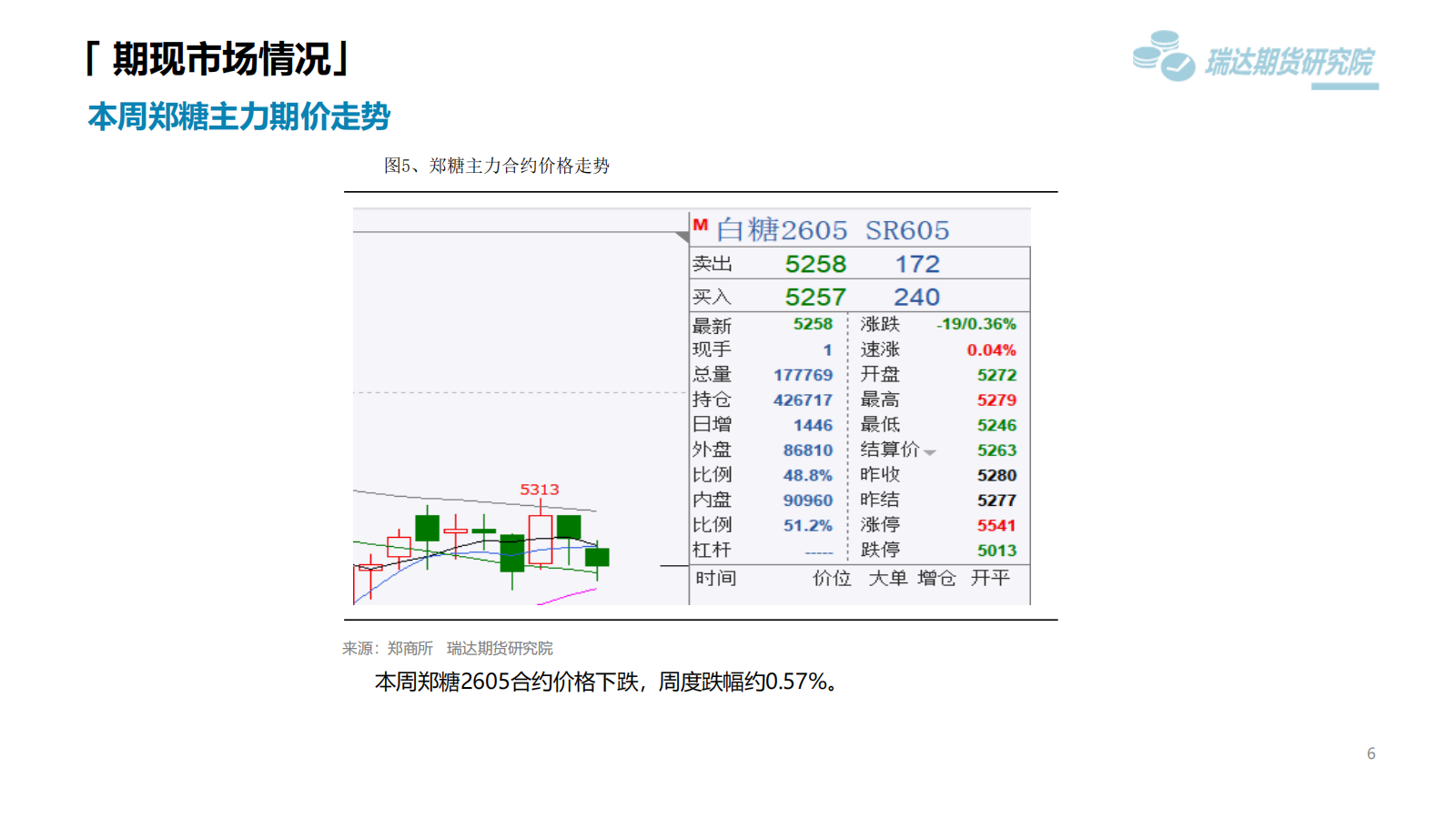The width and height of the screenshot is (1456, 819).
Task: Click the 开平 column header
Action: click(990, 578)
